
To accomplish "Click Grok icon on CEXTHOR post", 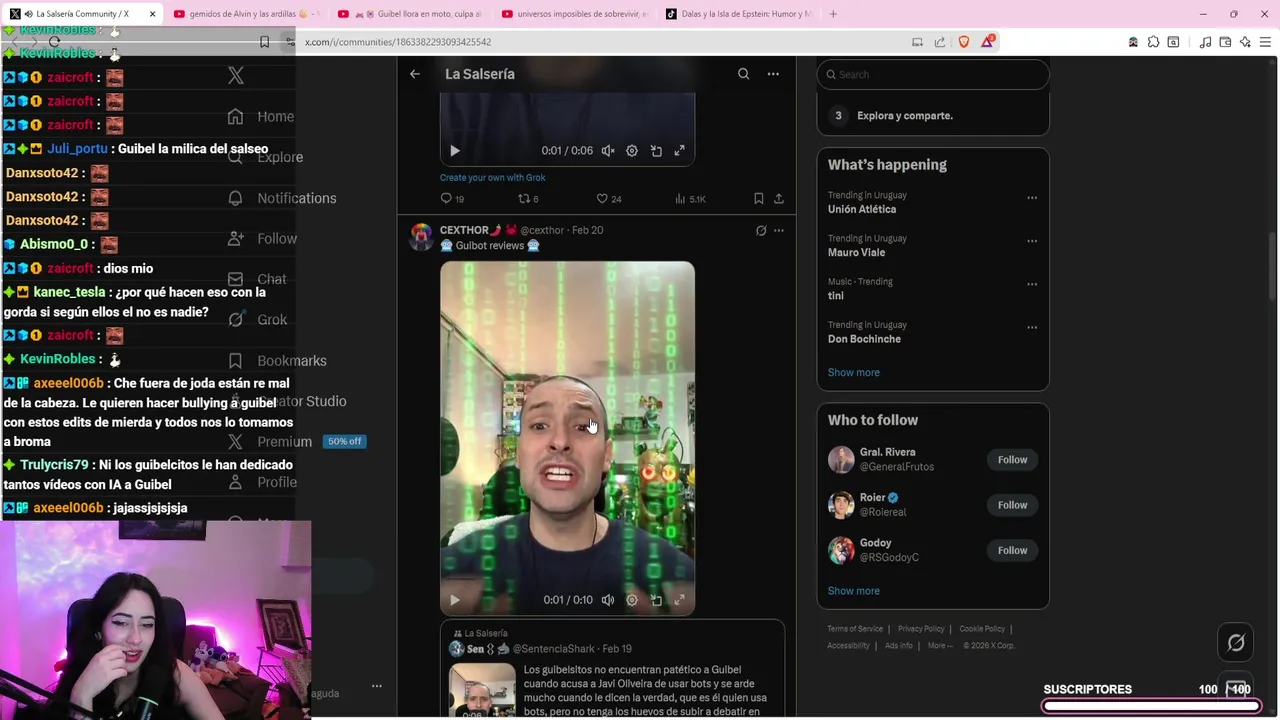I will 761,231.
